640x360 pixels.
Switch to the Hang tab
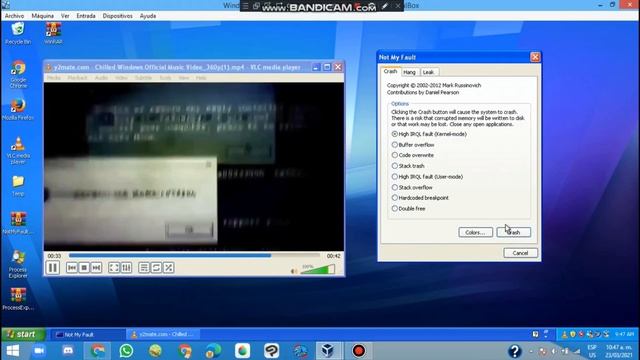point(409,72)
